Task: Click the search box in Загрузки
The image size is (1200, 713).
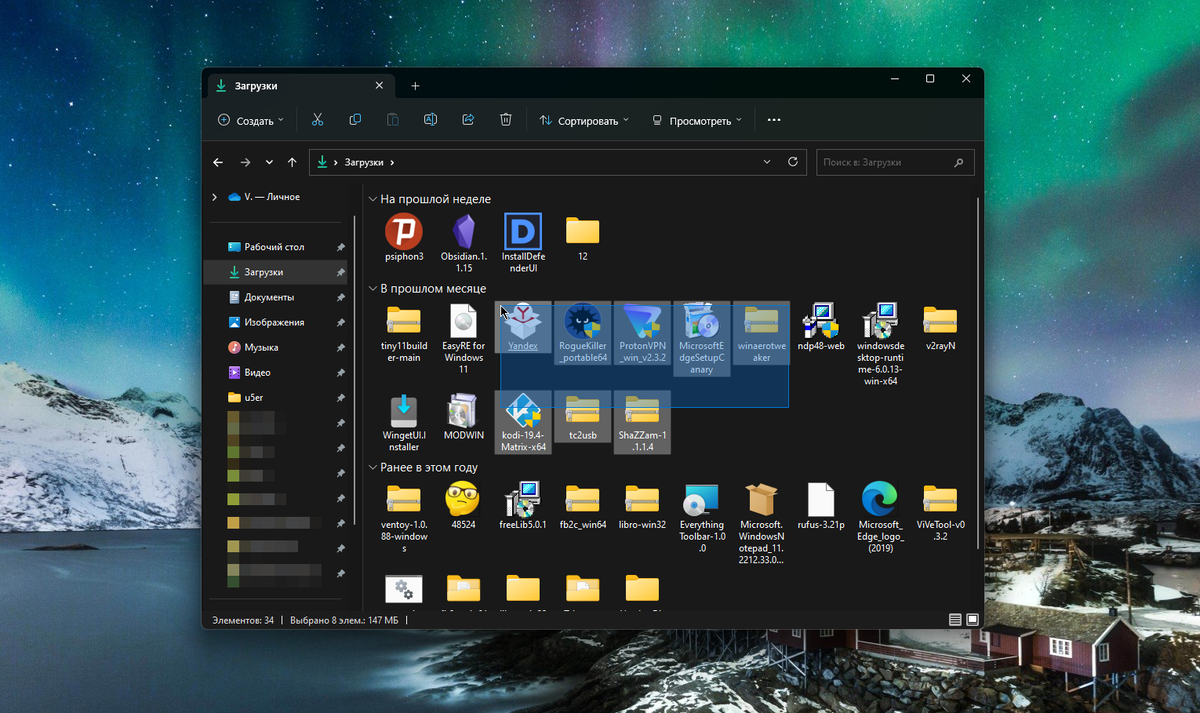Action: pos(885,162)
